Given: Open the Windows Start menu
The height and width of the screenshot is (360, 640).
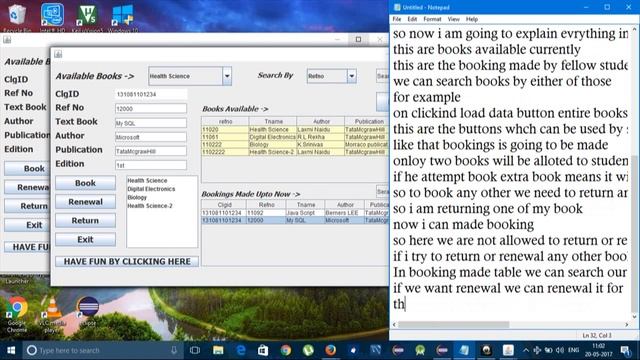Looking at the screenshot, I should [x=11, y=350].
